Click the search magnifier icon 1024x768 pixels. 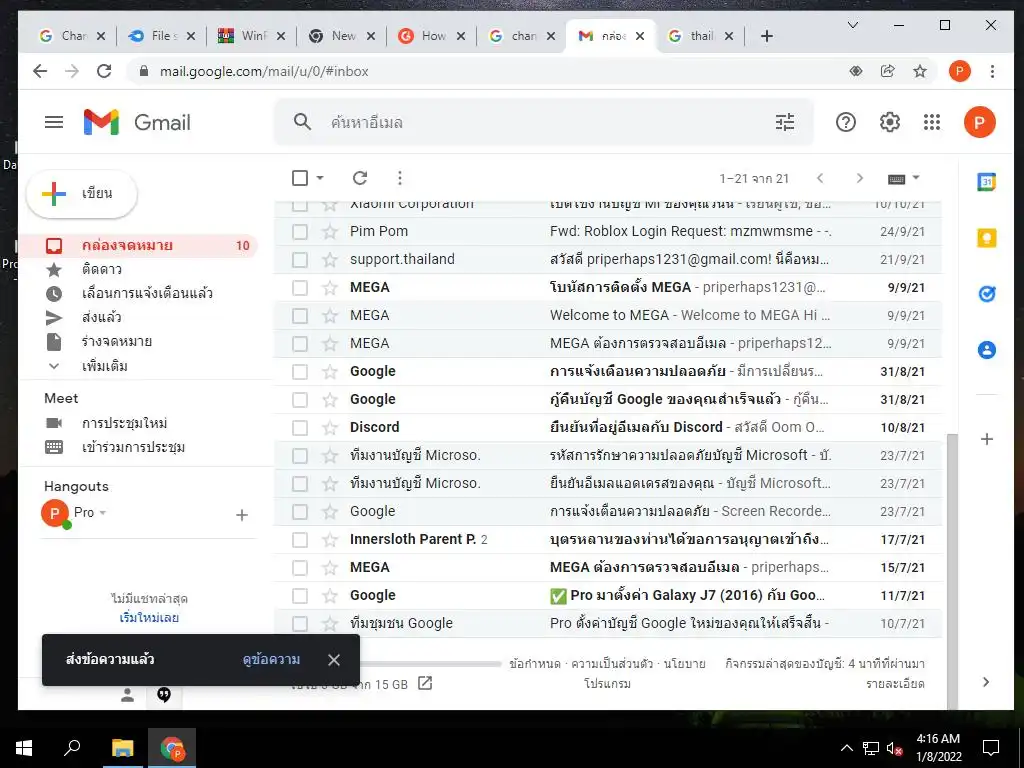pos(302,121)
